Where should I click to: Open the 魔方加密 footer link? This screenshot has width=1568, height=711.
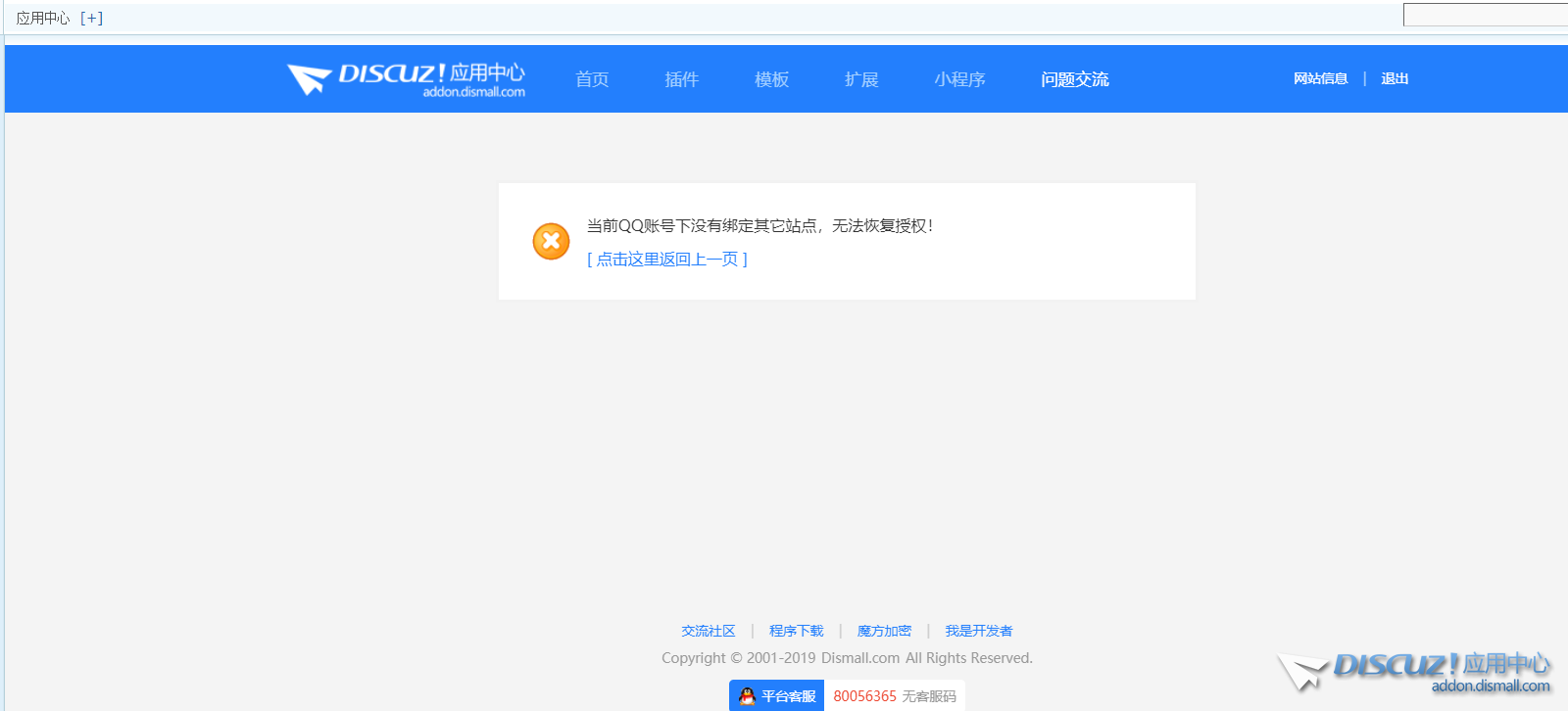884,631
